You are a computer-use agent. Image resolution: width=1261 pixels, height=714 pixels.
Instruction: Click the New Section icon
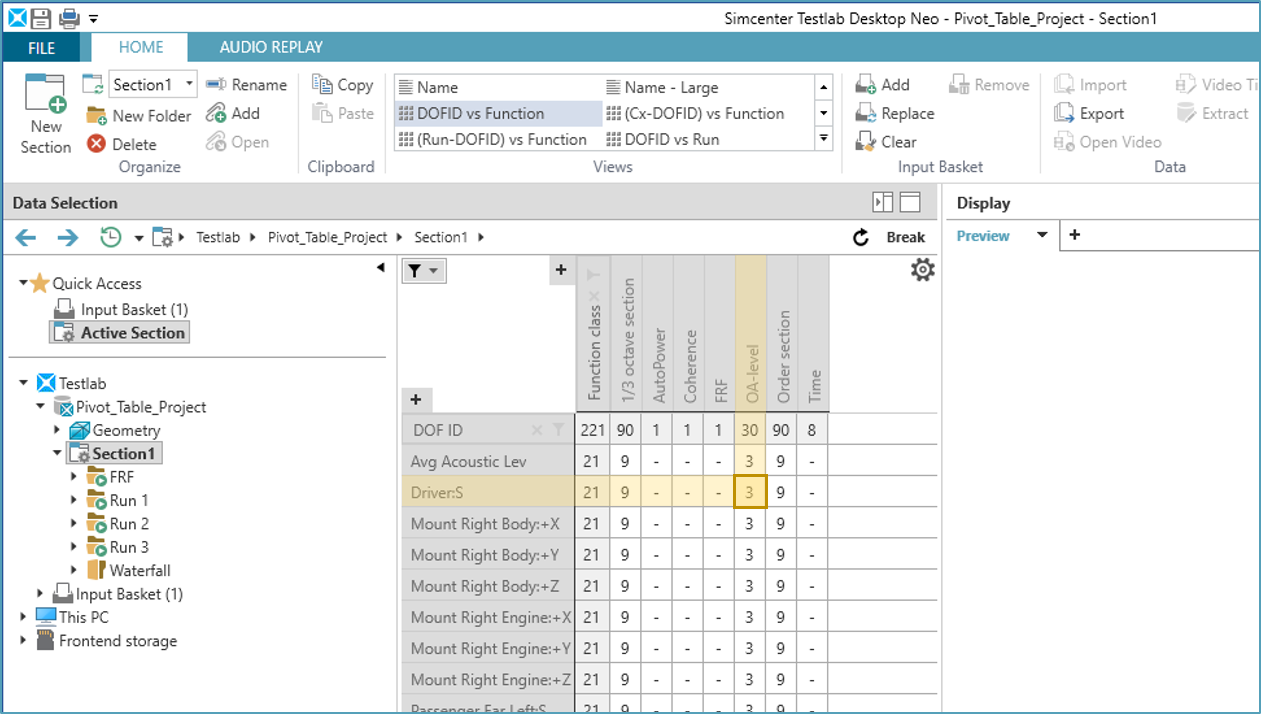45,97
